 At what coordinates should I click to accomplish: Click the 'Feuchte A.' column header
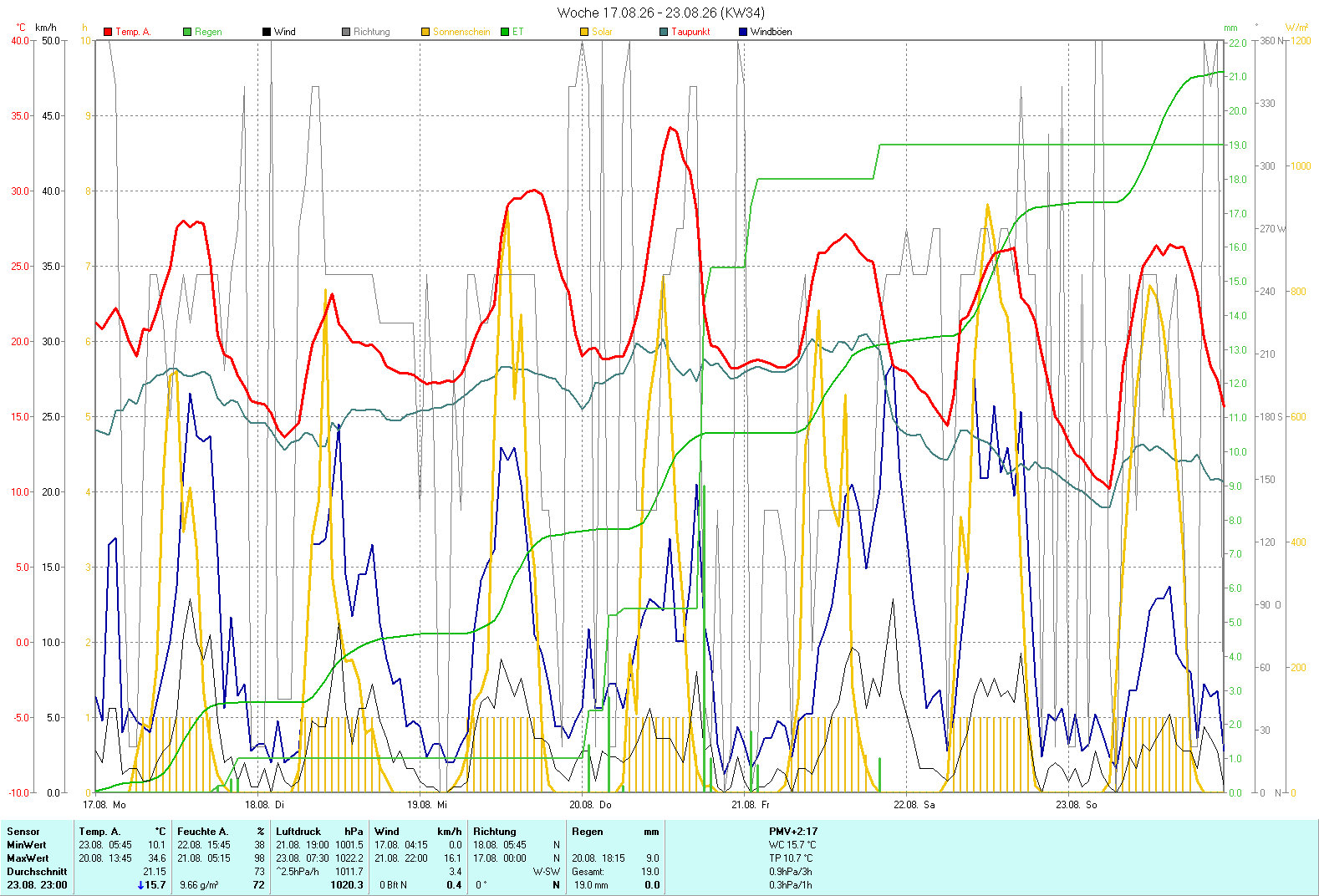[x=203, y=832]
